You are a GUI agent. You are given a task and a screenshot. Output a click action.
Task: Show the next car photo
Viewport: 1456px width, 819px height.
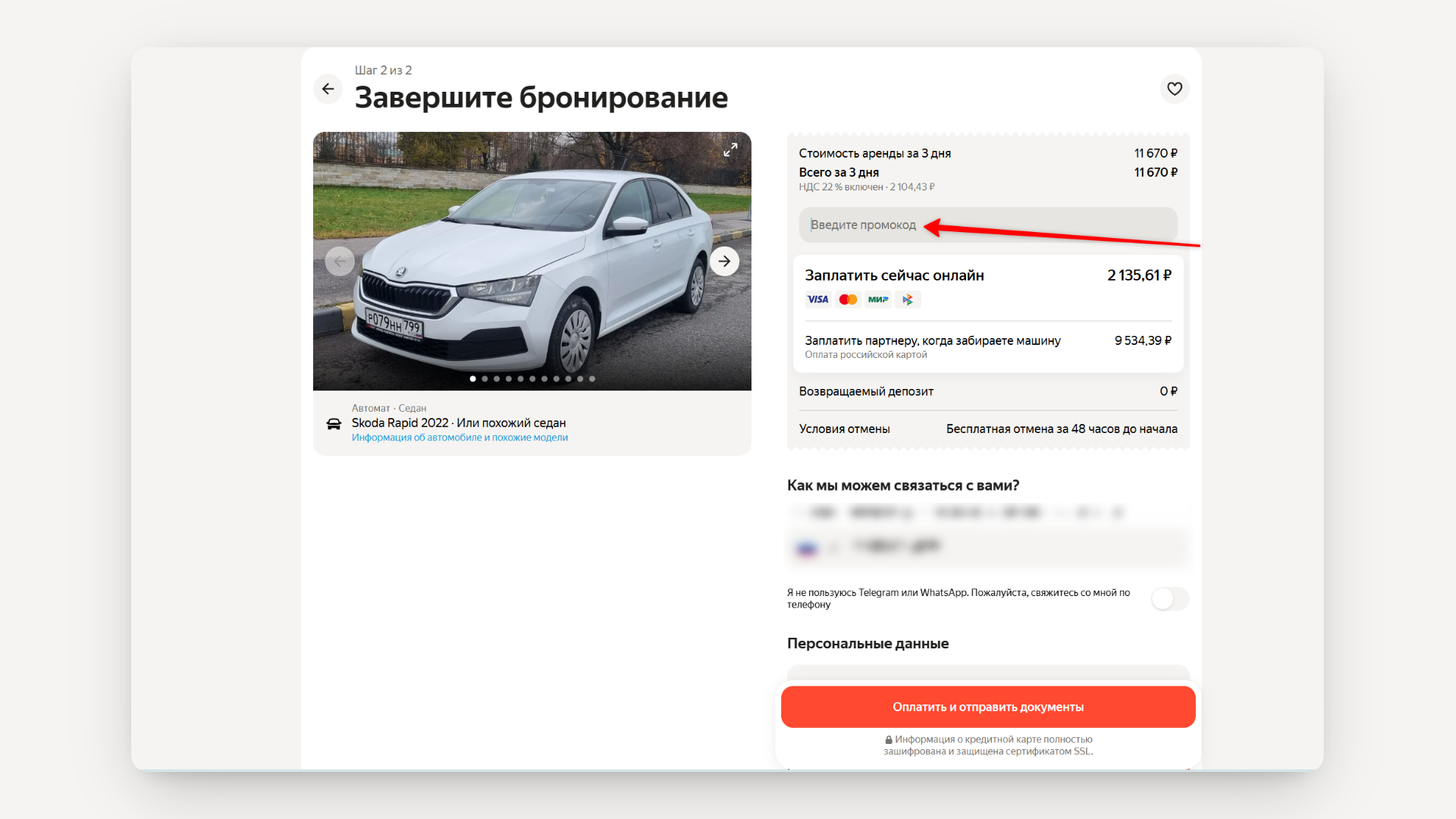pyautogui.click(x=724, y=261)
